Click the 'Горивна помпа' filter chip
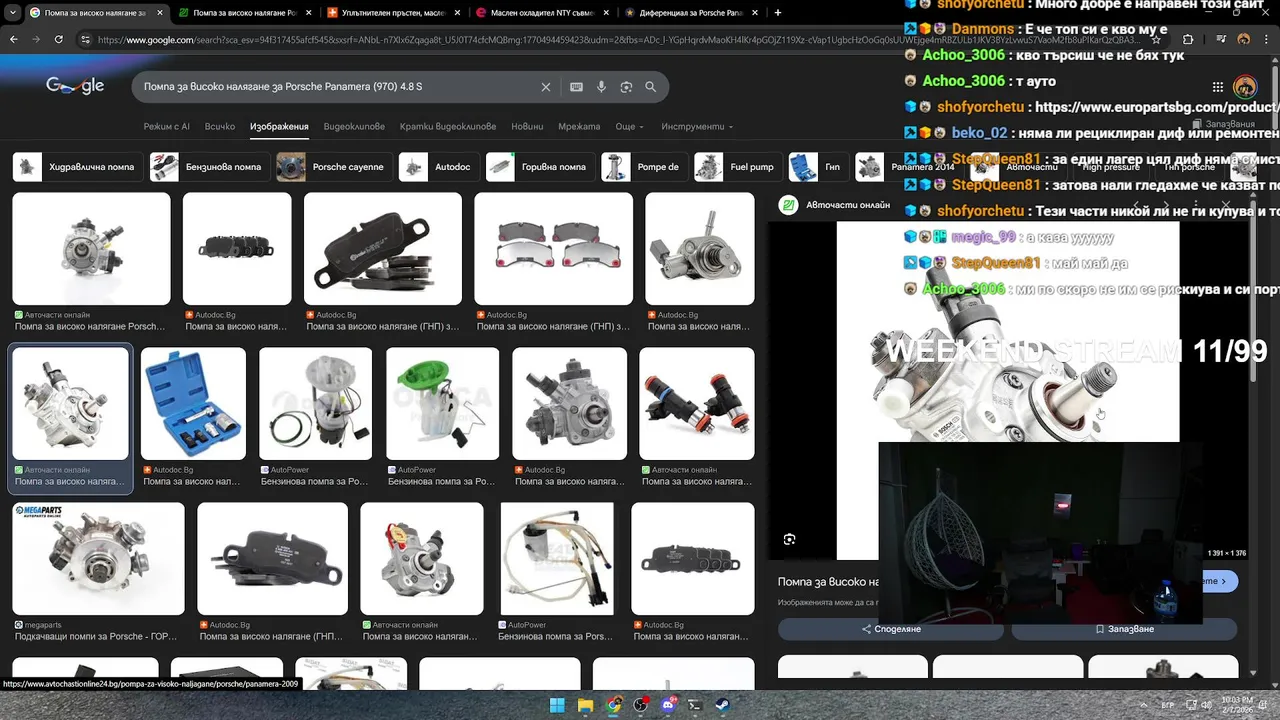 point(540,167)
